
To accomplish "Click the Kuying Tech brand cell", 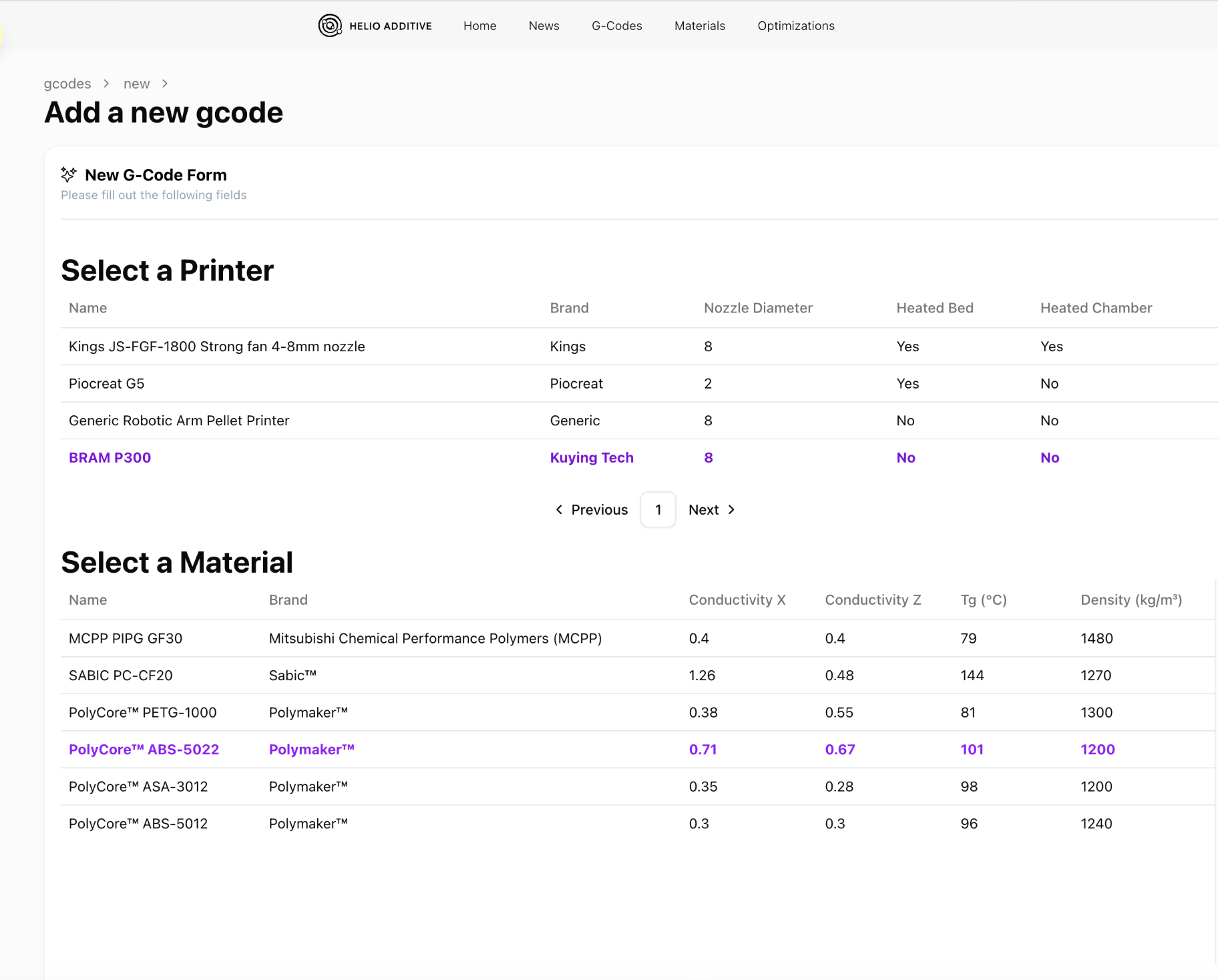I will (592, 457).
